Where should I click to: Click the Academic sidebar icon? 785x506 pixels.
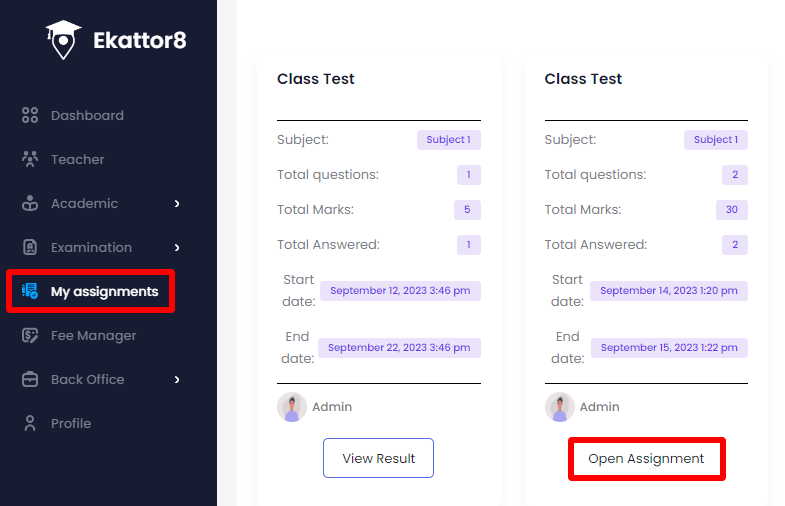[30, 203]
